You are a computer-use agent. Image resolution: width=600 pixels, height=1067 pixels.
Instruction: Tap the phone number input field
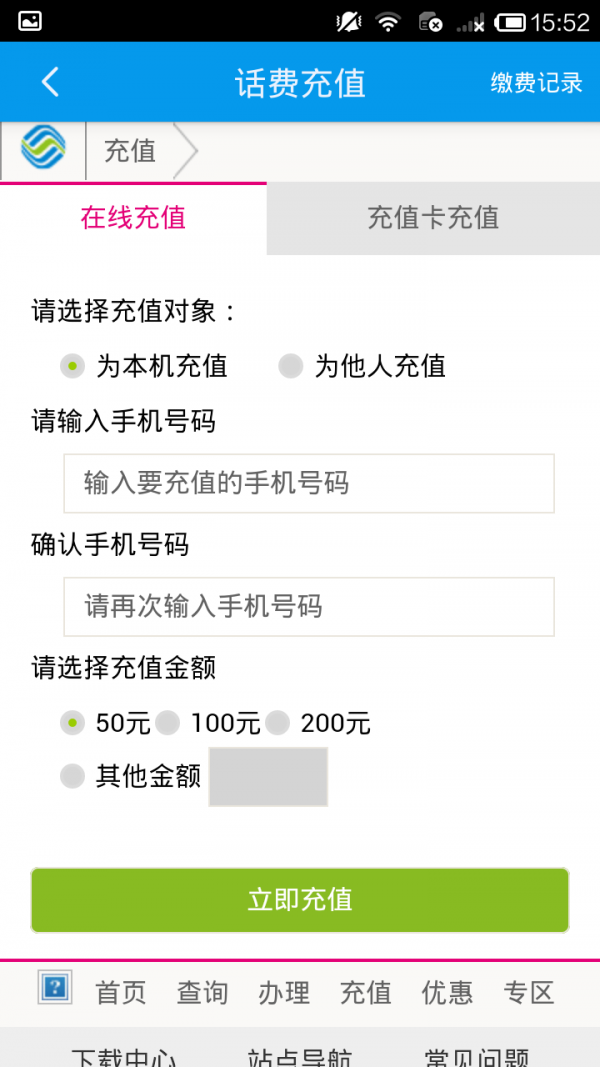[308, 483]
